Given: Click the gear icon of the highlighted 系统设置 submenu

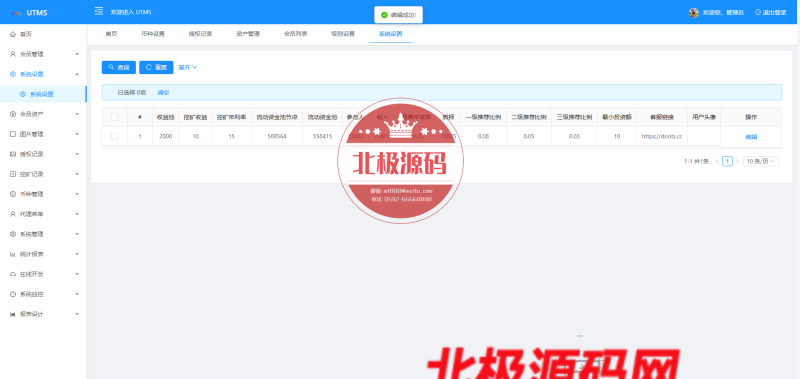Looking at the screenshot, I should 22,94.
